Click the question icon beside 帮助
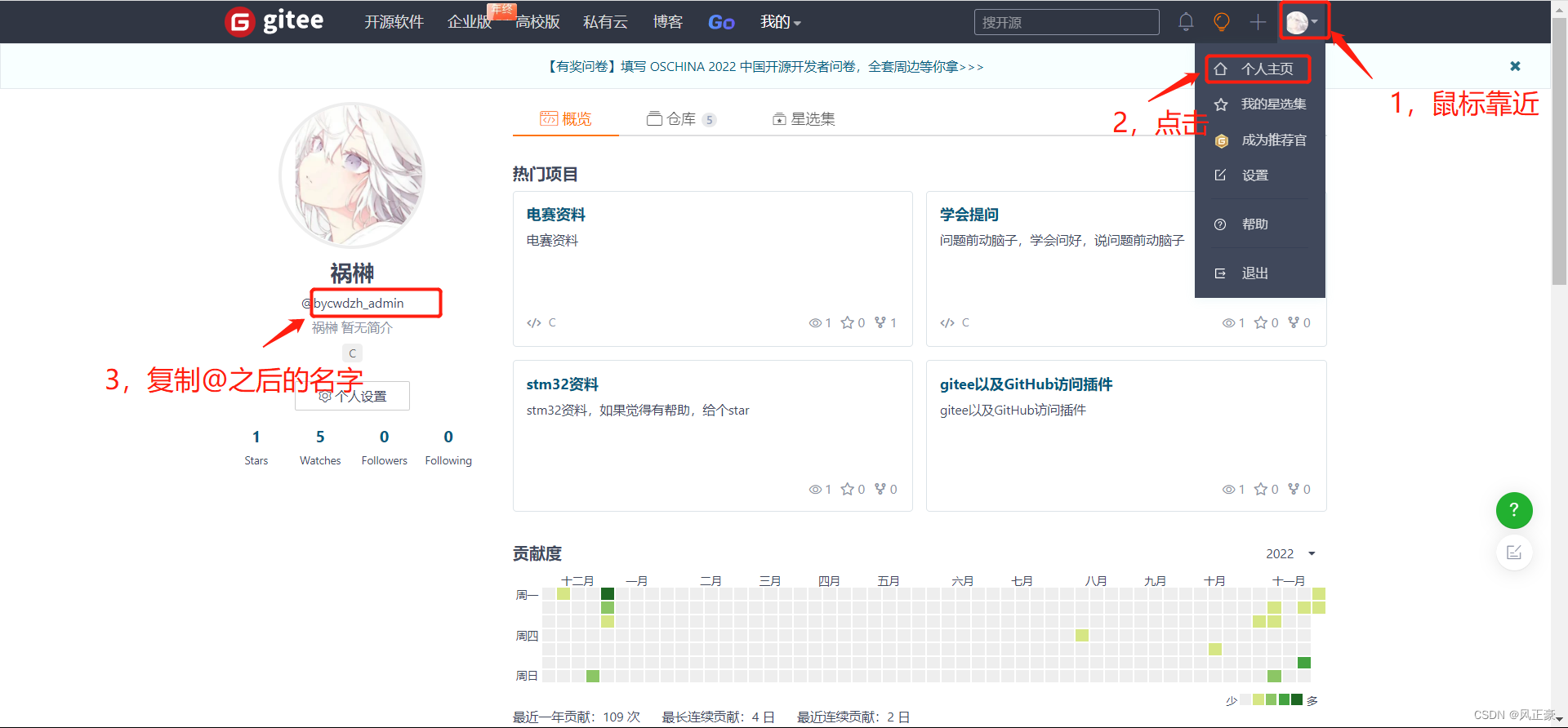The width and height of the screenshot is (1568, 728). pos(1220,224)
